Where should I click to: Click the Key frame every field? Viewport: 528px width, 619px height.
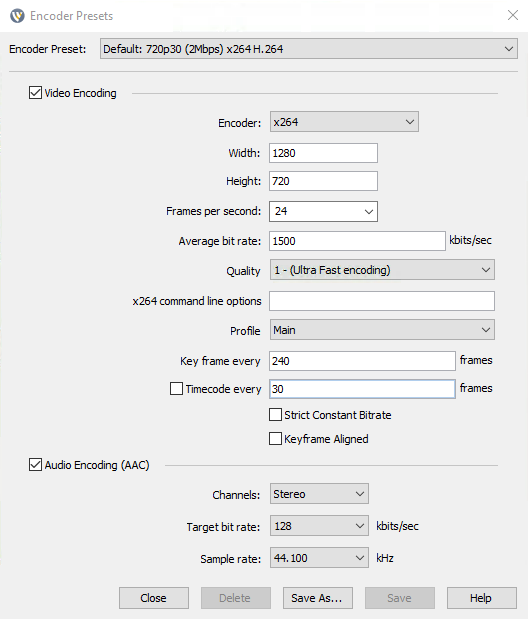click(x=362, y=361)
